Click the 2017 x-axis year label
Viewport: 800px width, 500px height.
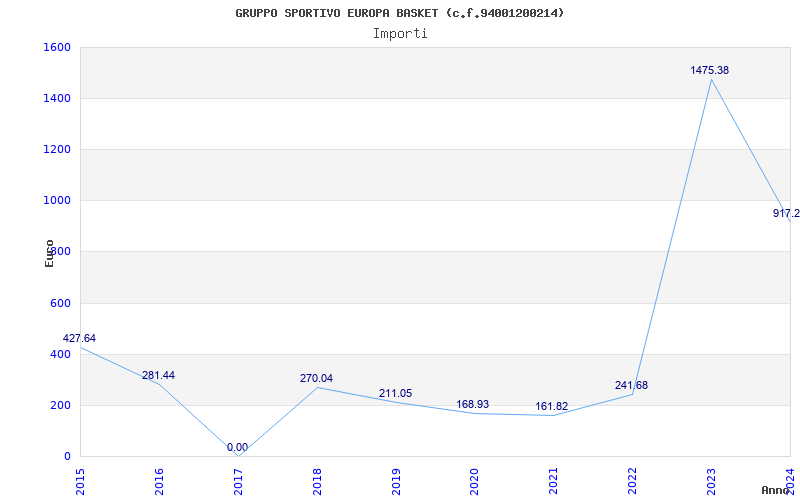[x=238, y=480]
